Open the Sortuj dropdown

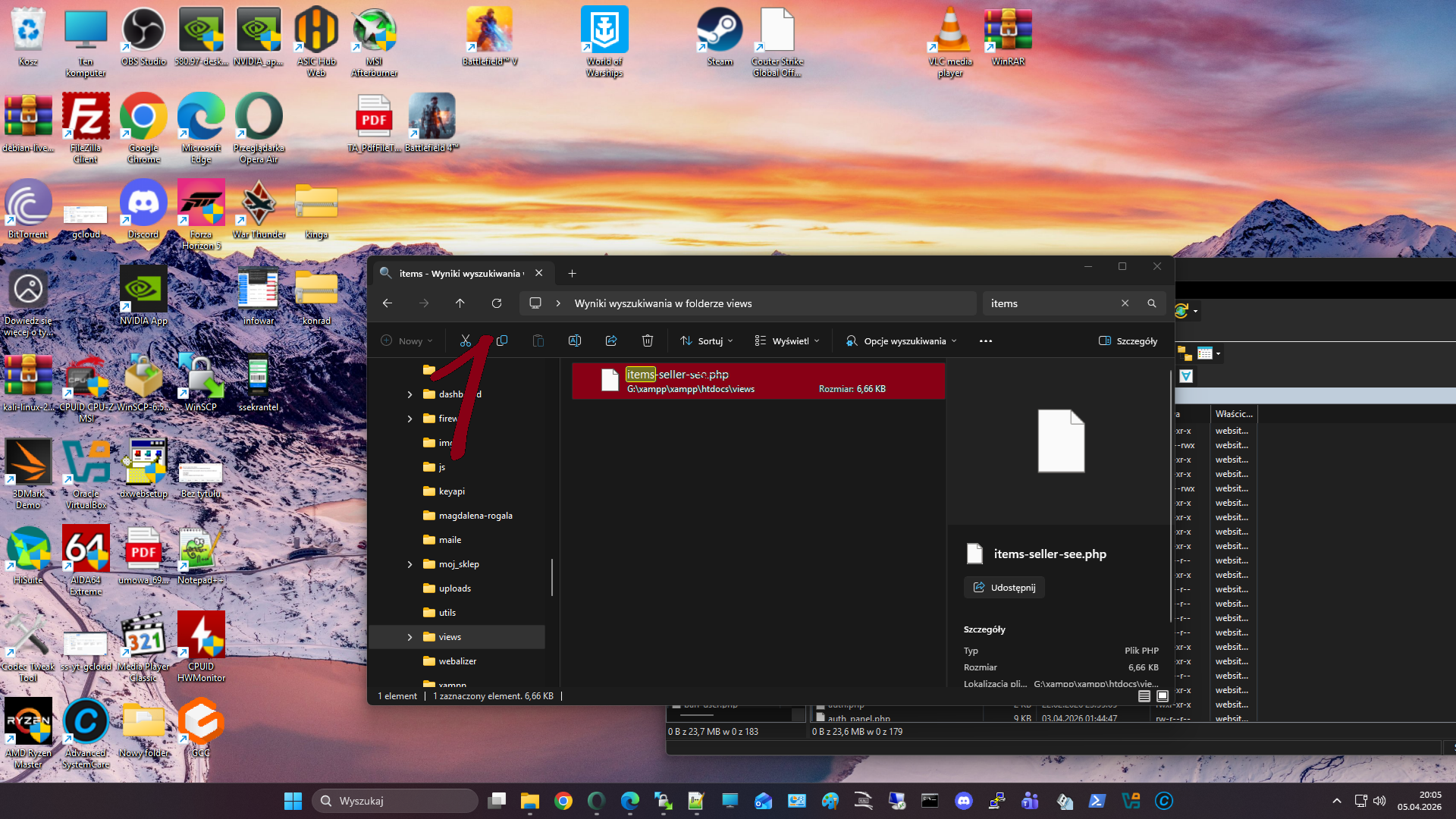pos(707,341)
